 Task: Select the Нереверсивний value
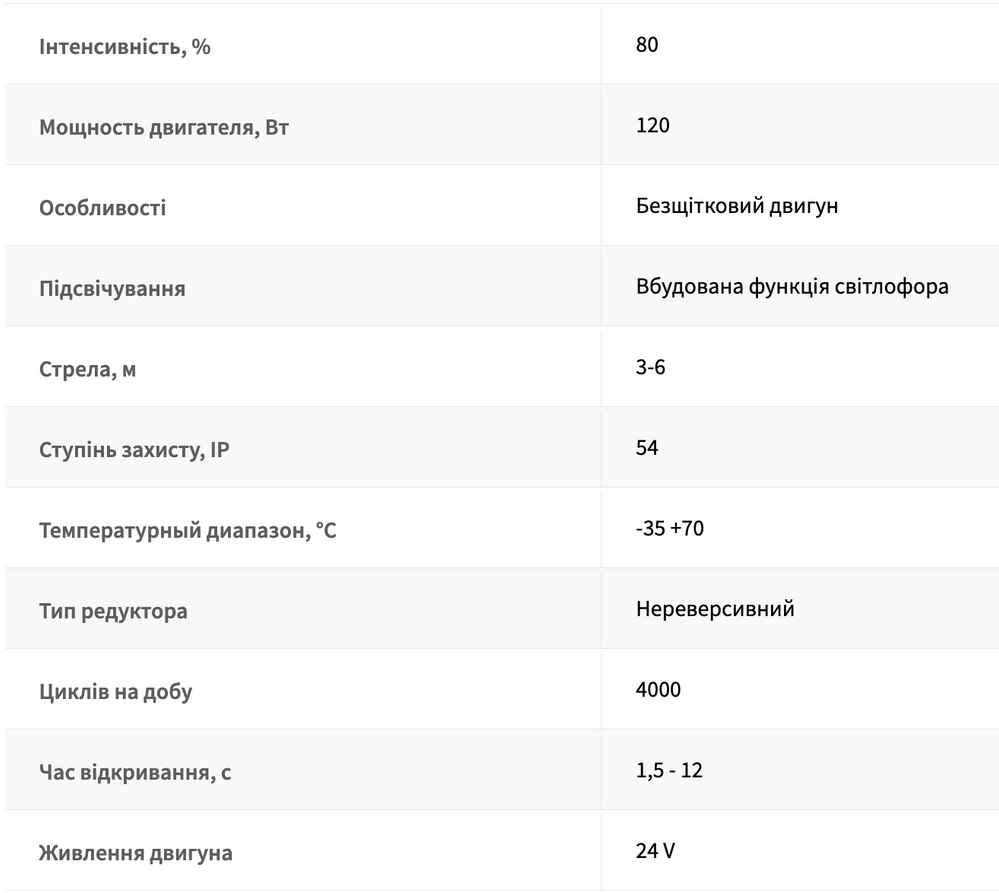point(715,609)
